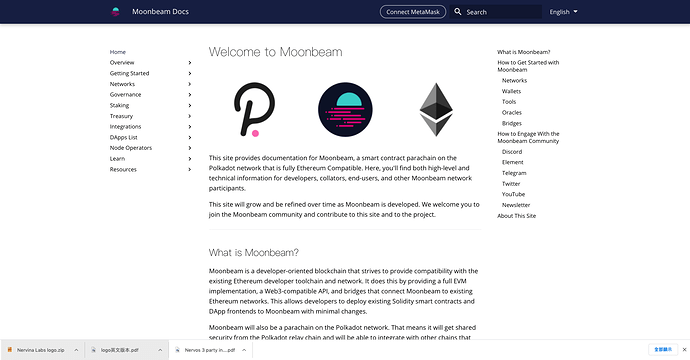Screen dimensions: 690x360
Task: Jump to How to Engage With the Community
Action: coord(528,137)
